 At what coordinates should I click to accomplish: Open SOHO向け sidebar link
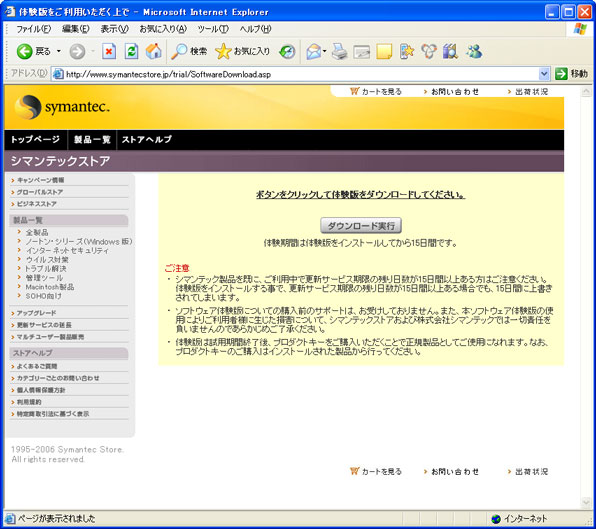(x=43, y=296)
